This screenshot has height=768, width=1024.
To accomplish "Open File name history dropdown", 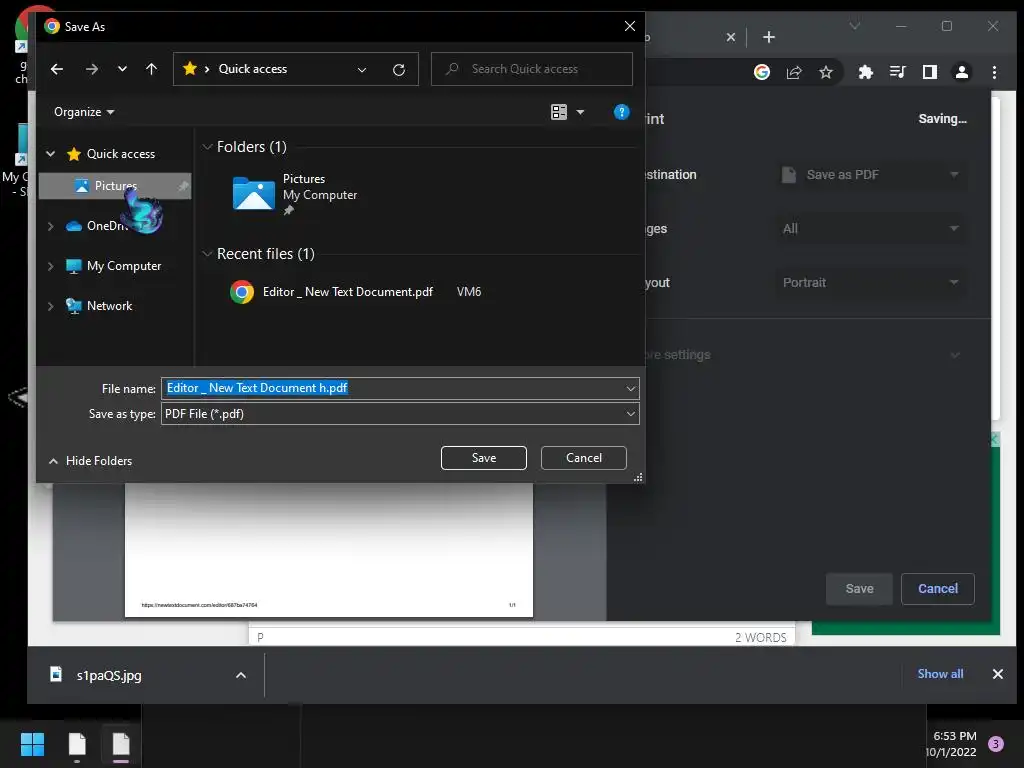I will coord(630,389).
